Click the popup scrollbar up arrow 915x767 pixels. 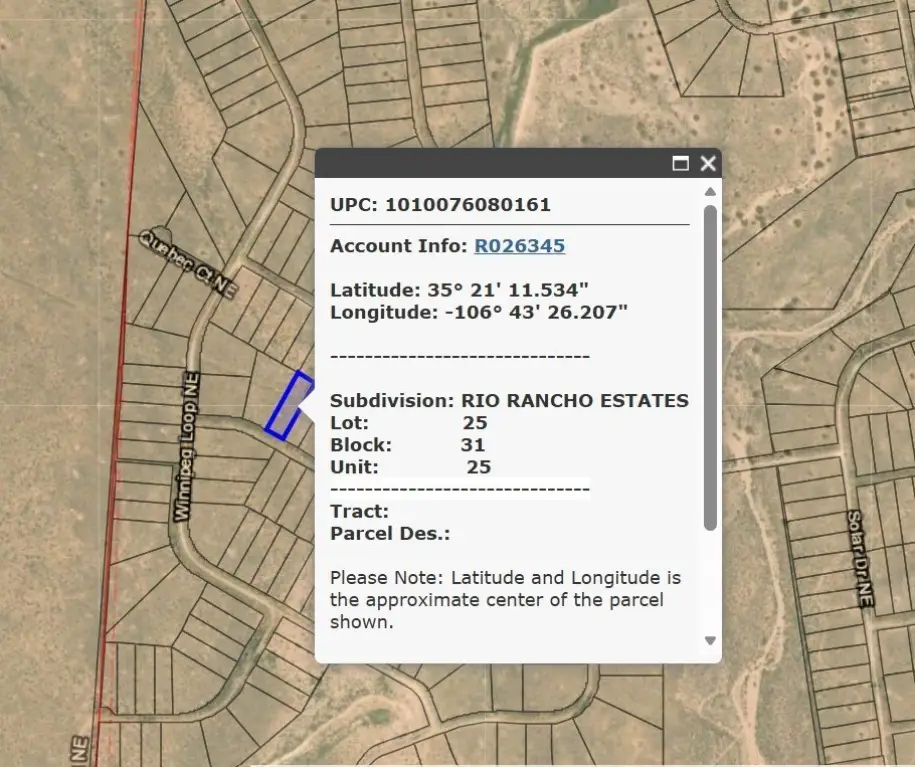(x=710, y=192)
